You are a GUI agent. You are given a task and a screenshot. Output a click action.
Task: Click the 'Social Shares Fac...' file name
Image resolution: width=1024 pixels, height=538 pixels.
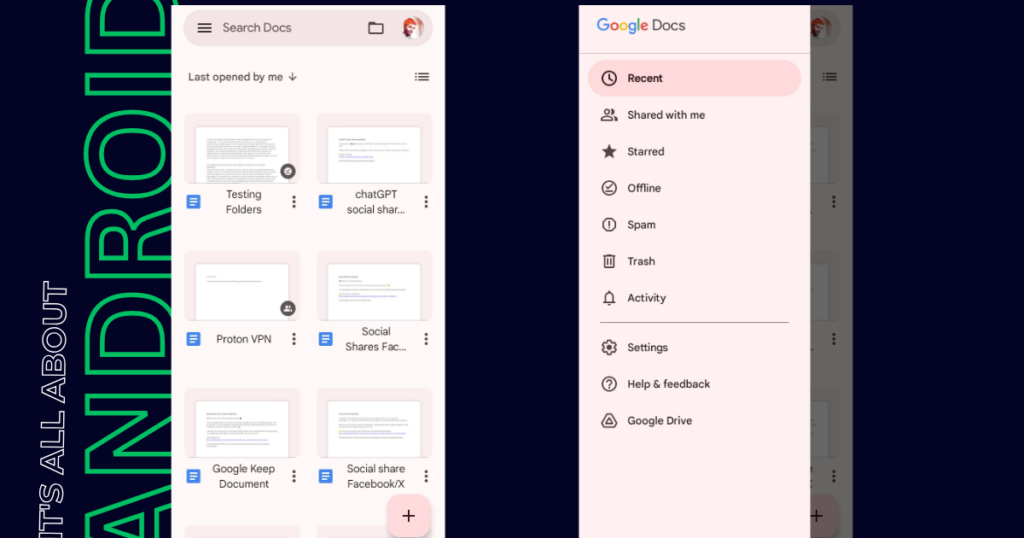376,339
